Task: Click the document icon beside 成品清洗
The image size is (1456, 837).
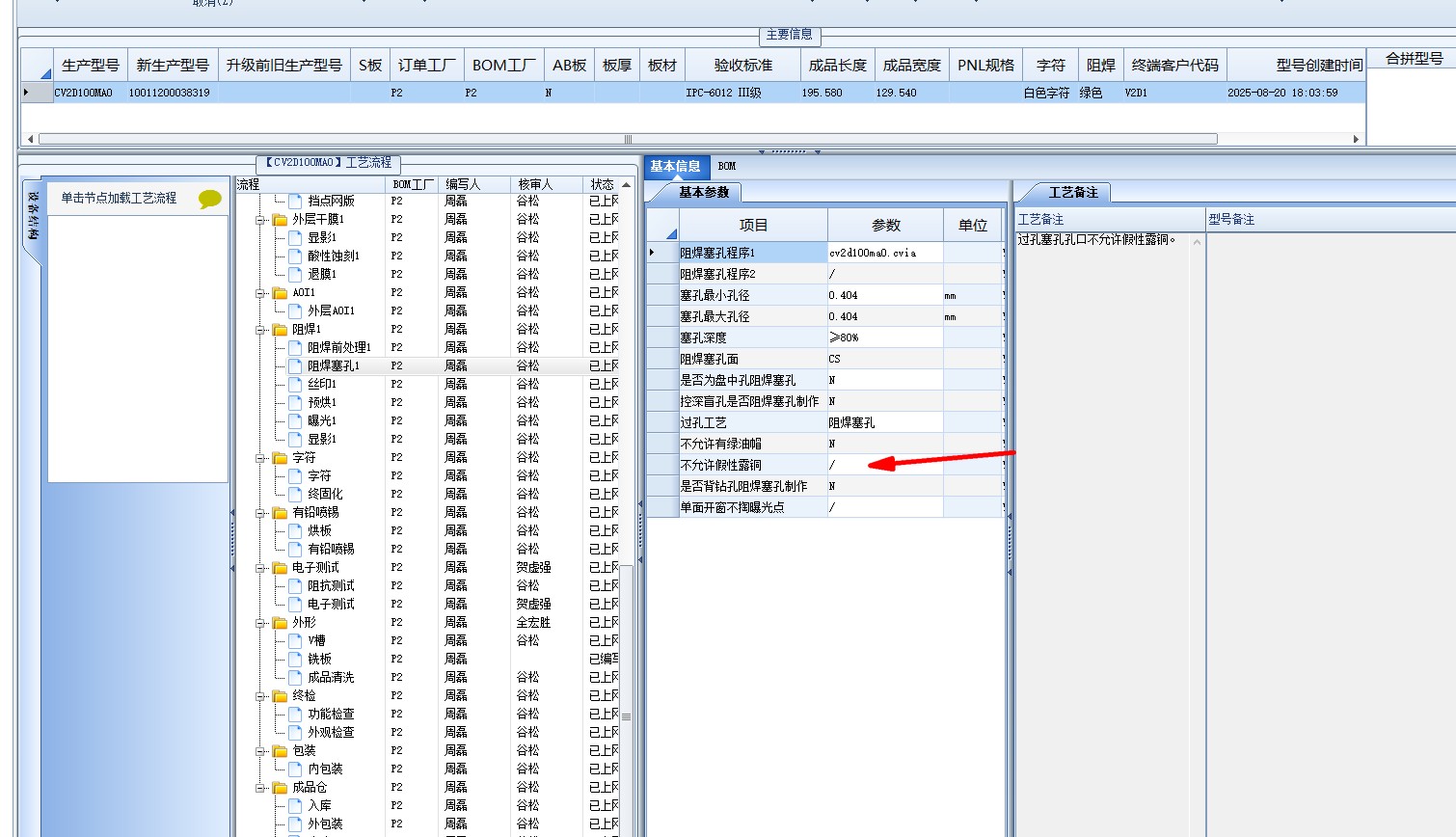Action: (x=296, y=677)
